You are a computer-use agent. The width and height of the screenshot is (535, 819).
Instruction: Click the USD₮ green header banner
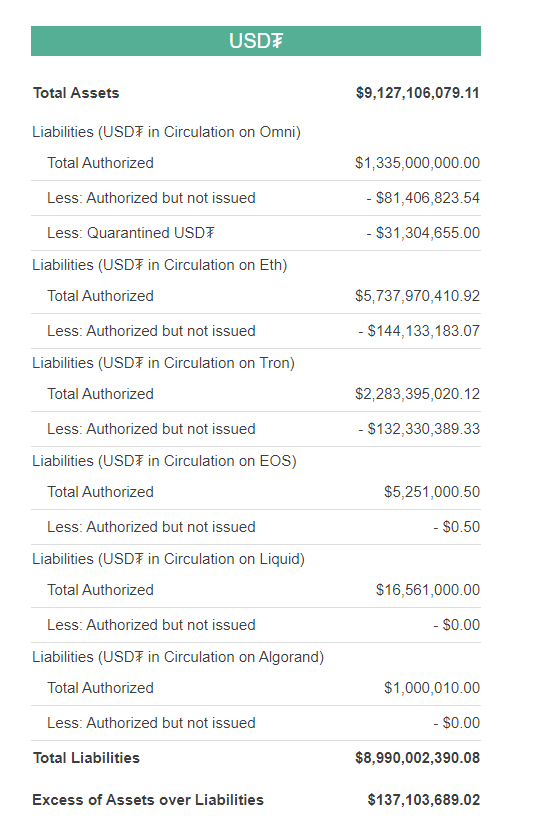pyautogui.click(x=255, y=41)
